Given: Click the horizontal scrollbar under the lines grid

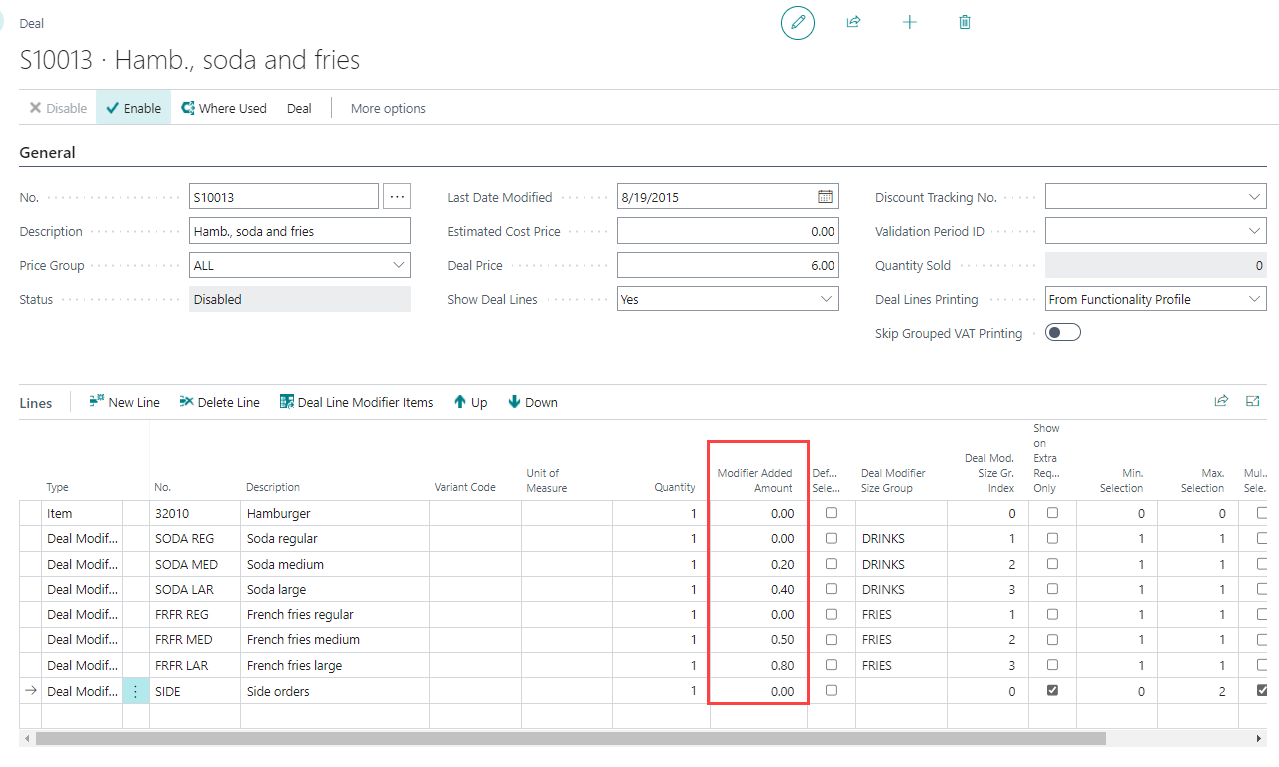Looking at the screenshot, I should point(570,738).
